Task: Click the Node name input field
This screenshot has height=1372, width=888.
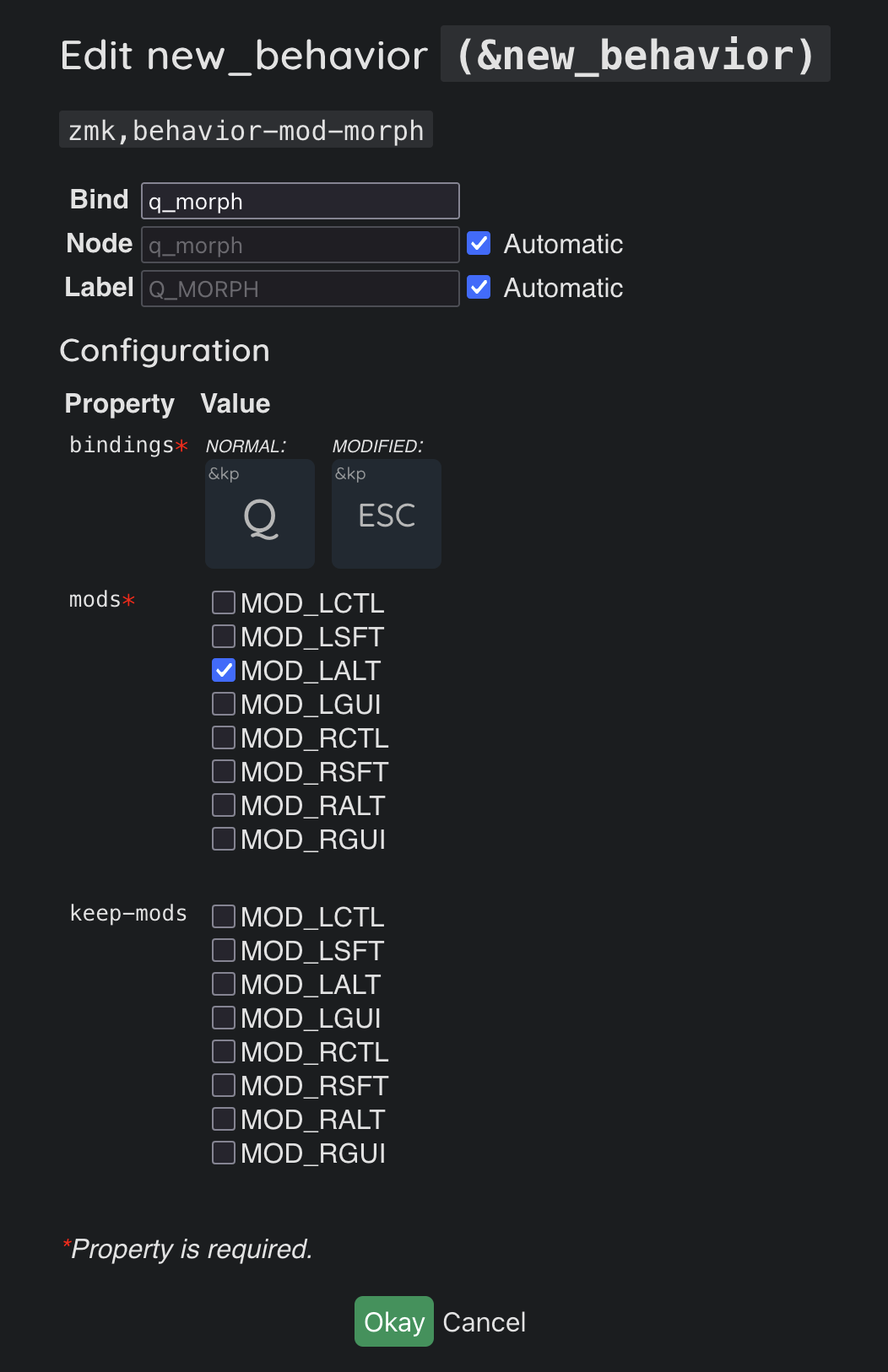Action: pyautogui.click(x=300, y=246)
